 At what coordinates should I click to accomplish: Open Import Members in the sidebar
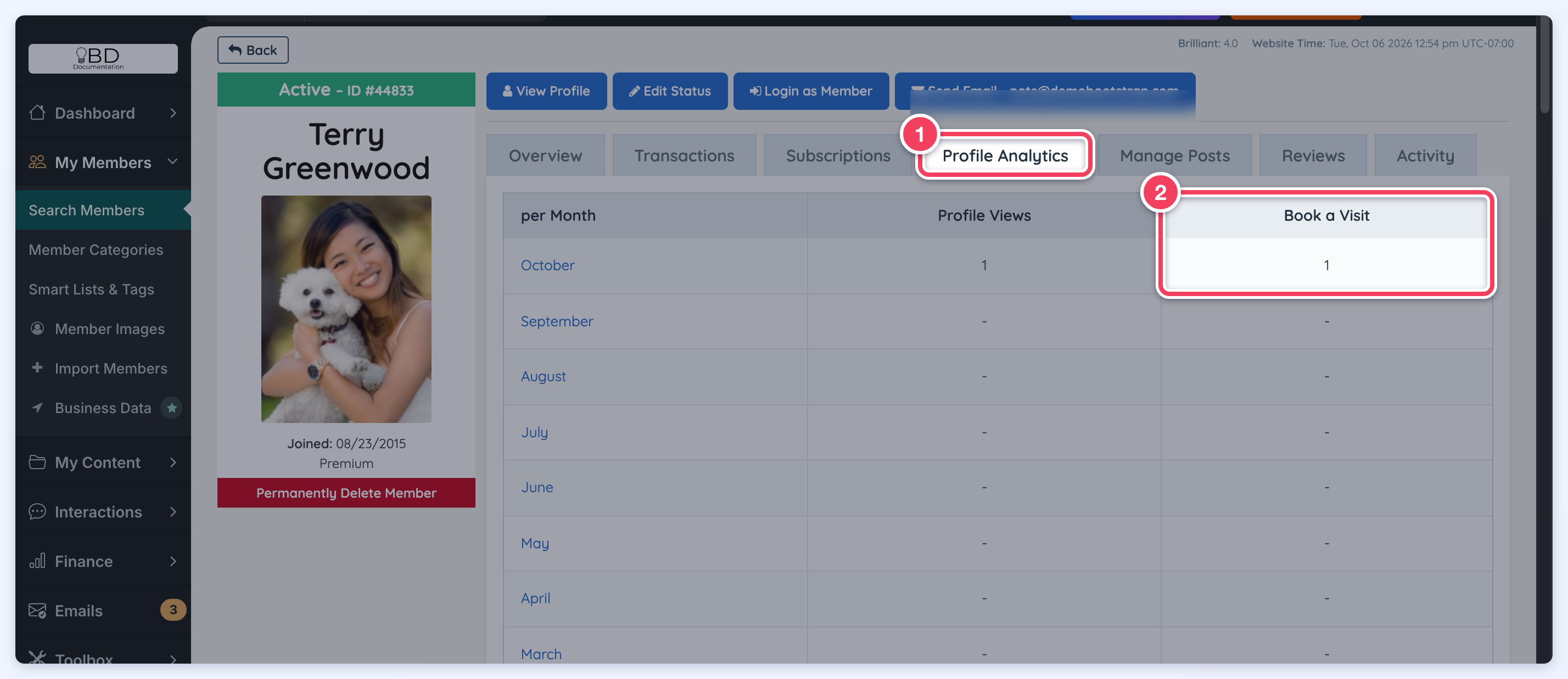coord(103,369)
